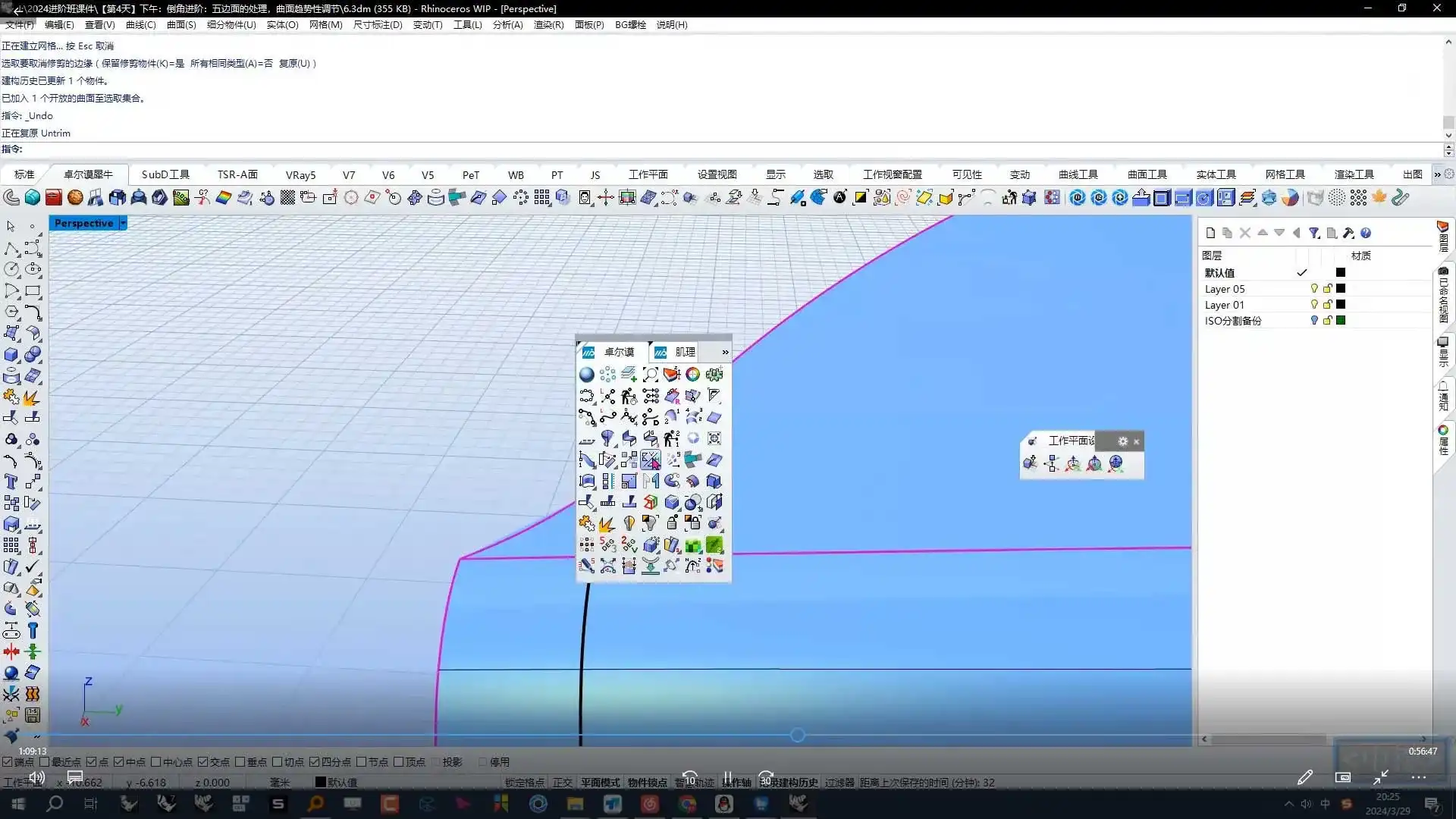
Task: Switch to the SubD工具 toolbar tab
Action: (165, 174)
